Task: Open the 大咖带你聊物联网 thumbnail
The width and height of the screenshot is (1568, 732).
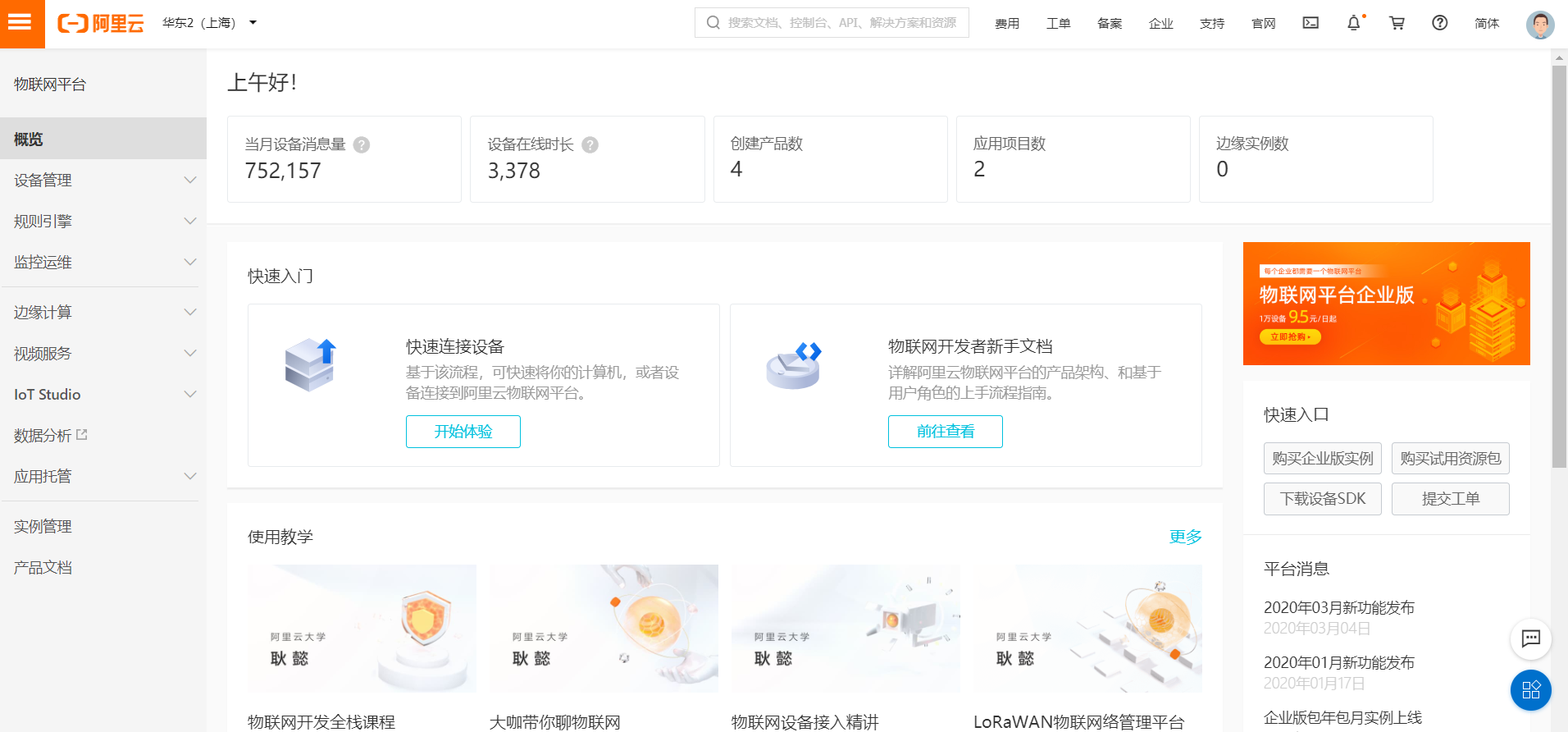Action: 604,629
